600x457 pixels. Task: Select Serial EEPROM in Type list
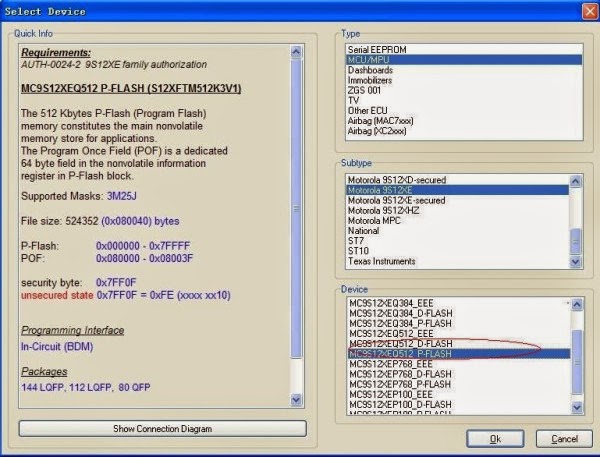464,50
